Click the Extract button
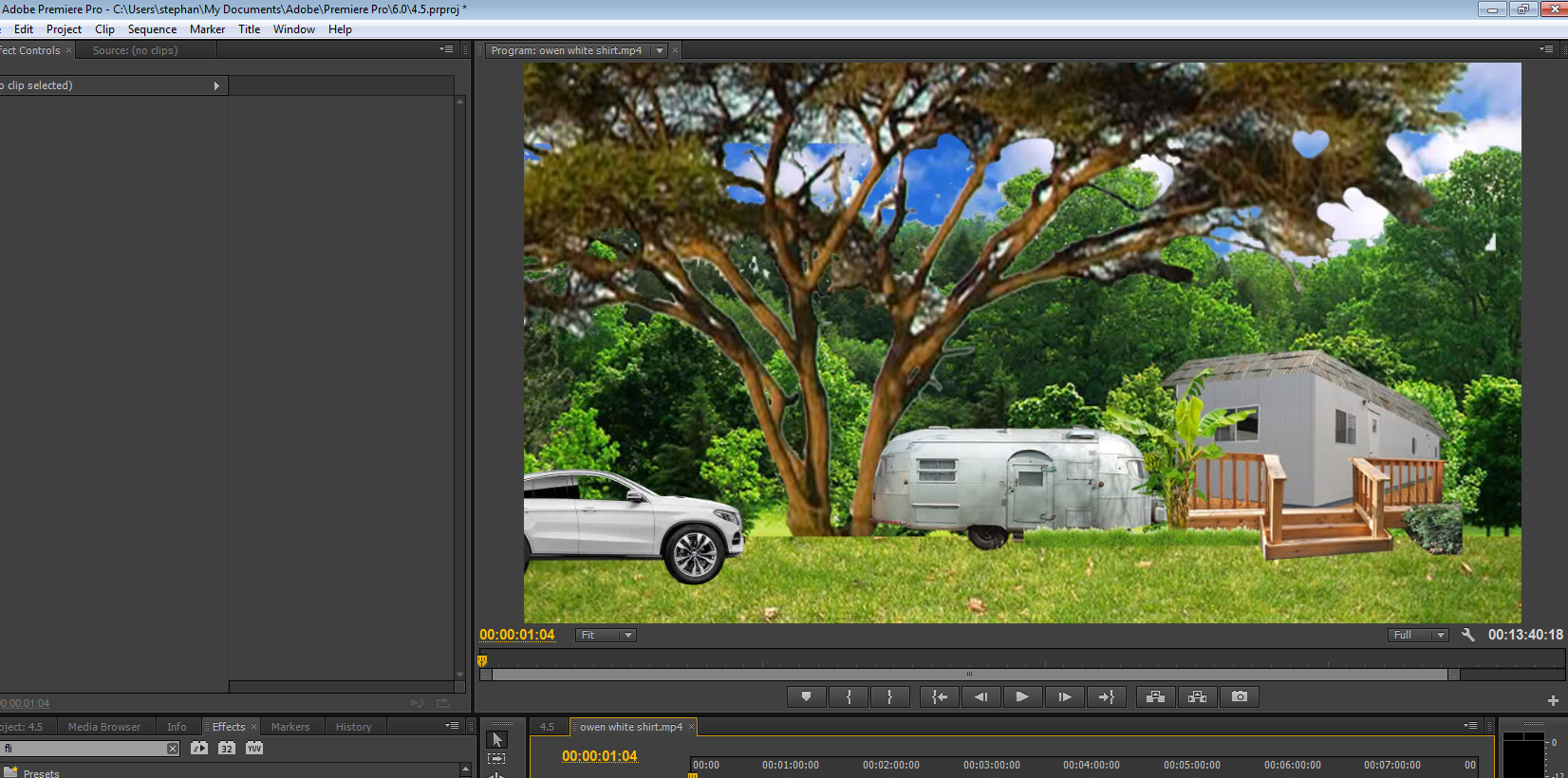This screenshot has width=1568, height=778. tap(1197, 696)
